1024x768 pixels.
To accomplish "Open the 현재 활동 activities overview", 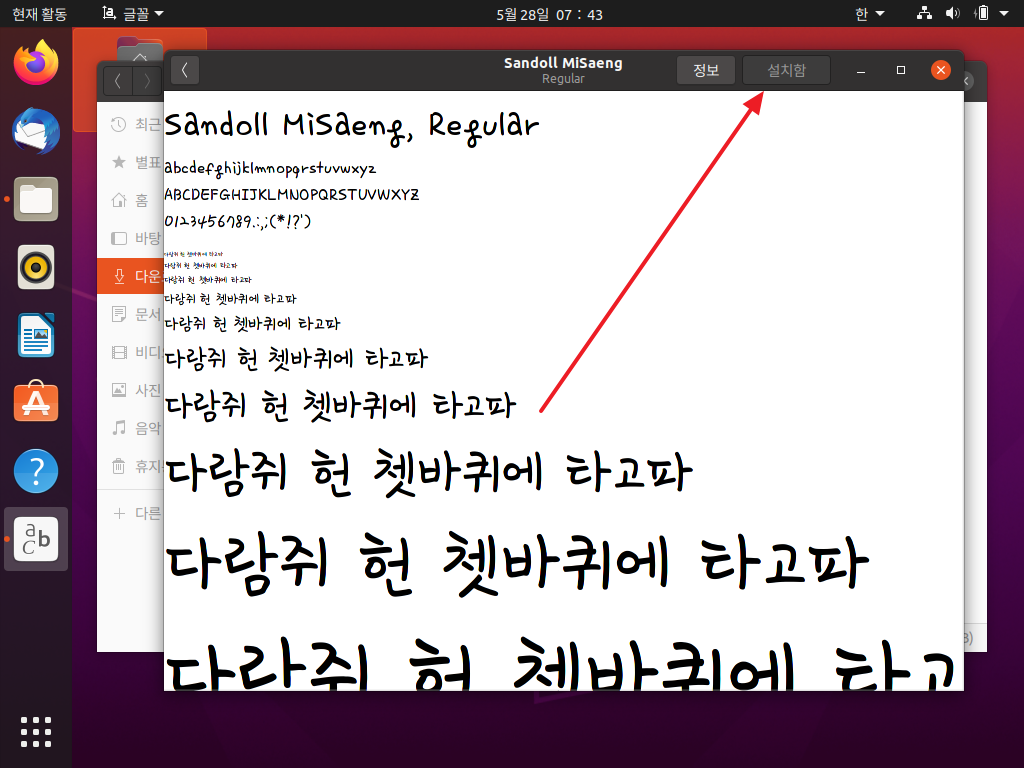I will [40, 14].
